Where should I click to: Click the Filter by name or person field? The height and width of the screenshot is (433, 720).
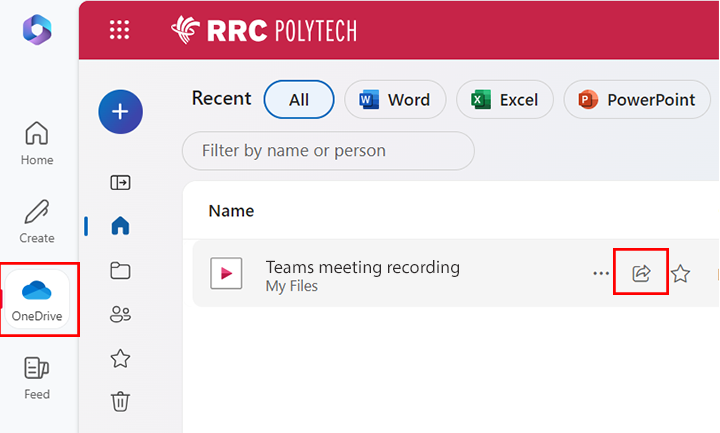(x=328, y=151)
